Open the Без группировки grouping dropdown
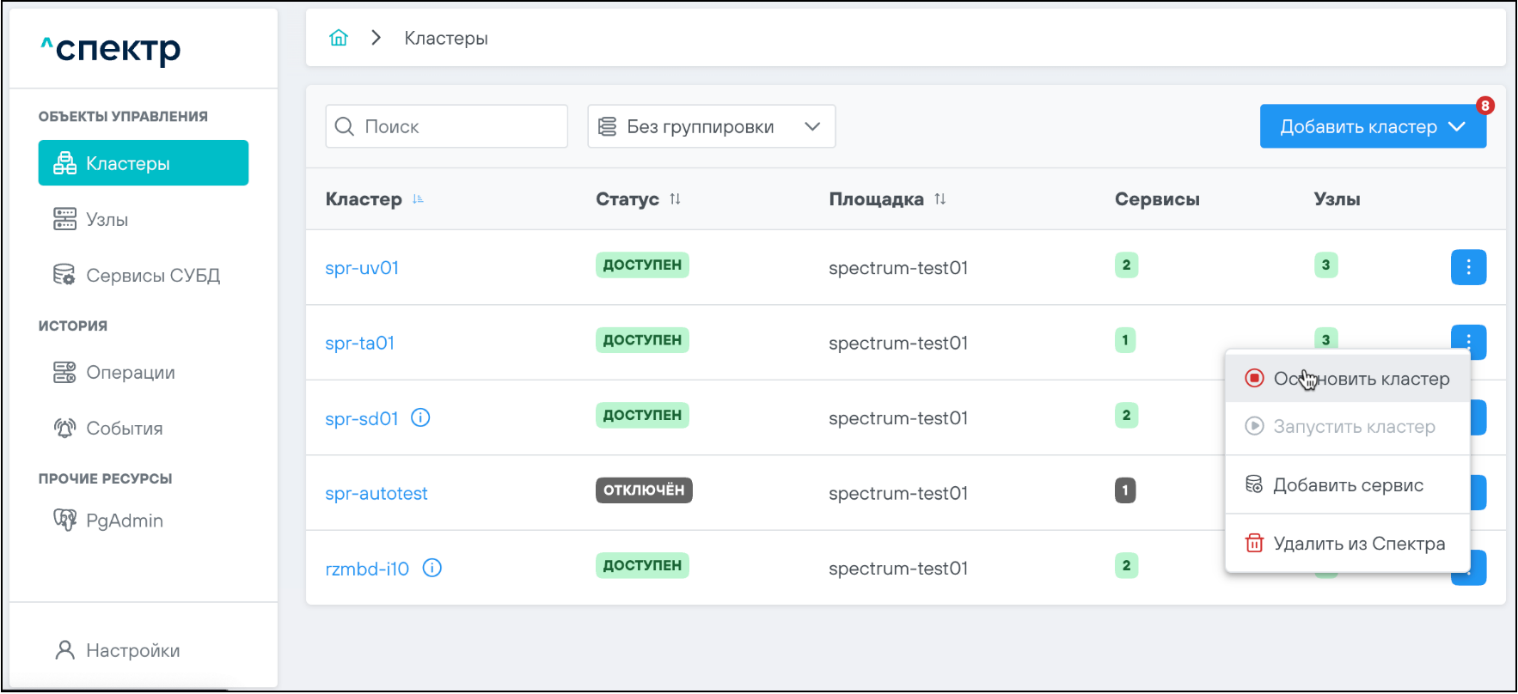Image resolution: width=1518 pixels, height=694 pixels. tap(711, 127)
